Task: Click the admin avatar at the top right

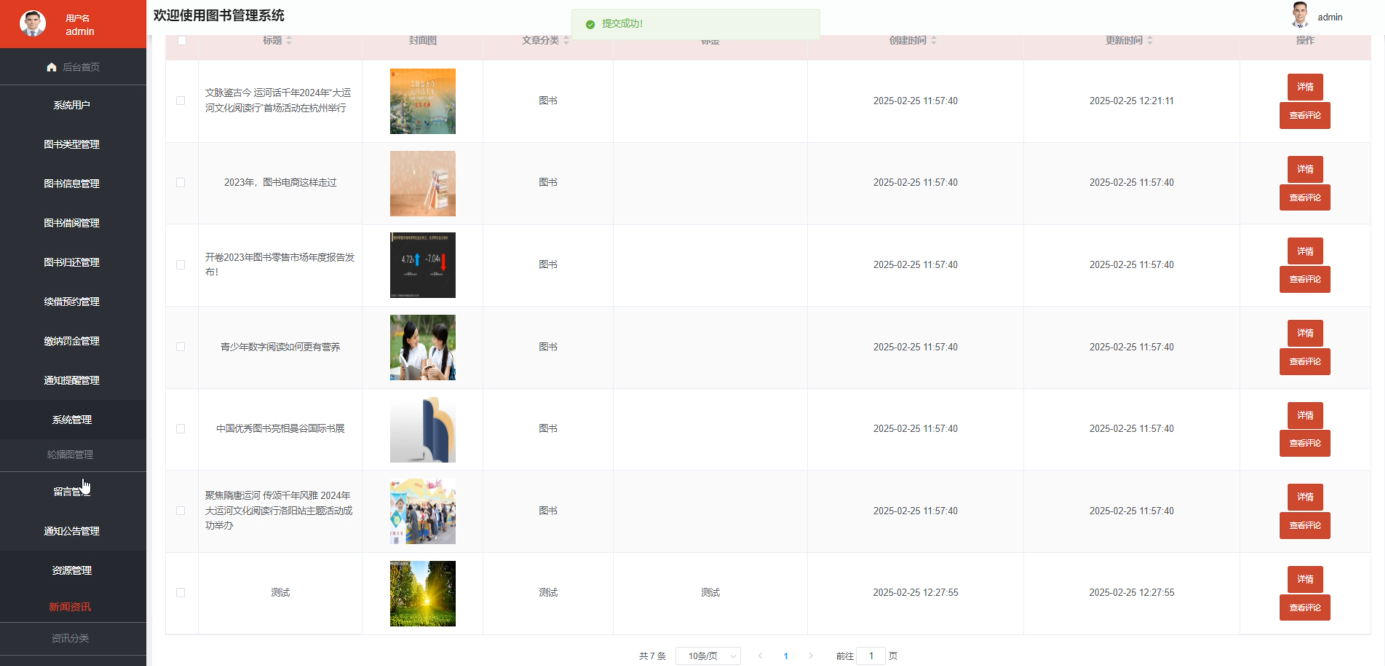Action: point(1300,15)
